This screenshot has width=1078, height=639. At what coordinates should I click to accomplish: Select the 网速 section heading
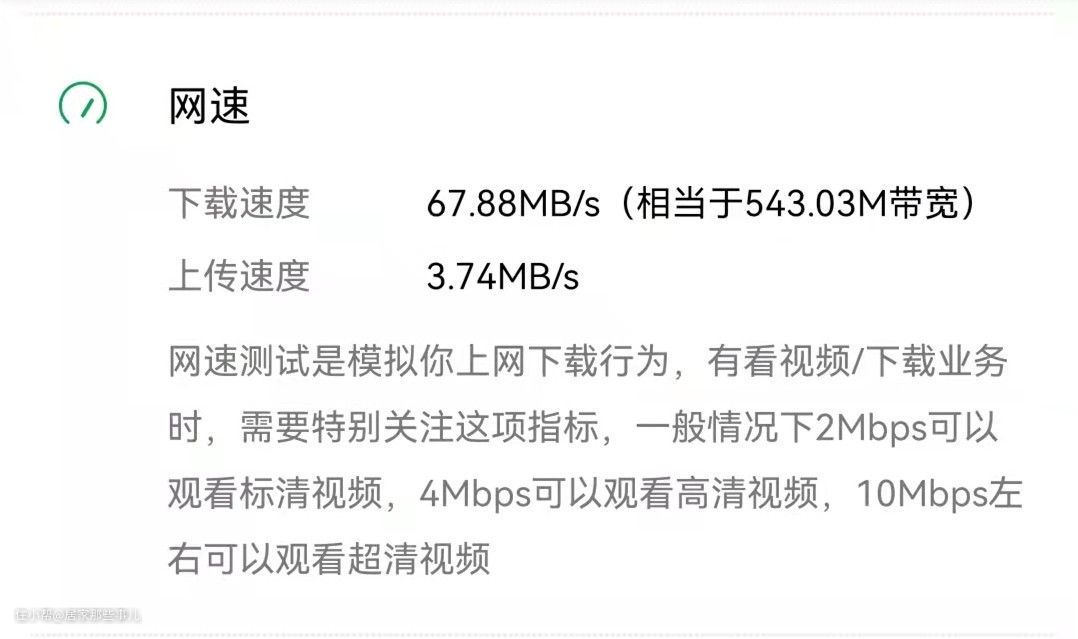click(209, 107)
